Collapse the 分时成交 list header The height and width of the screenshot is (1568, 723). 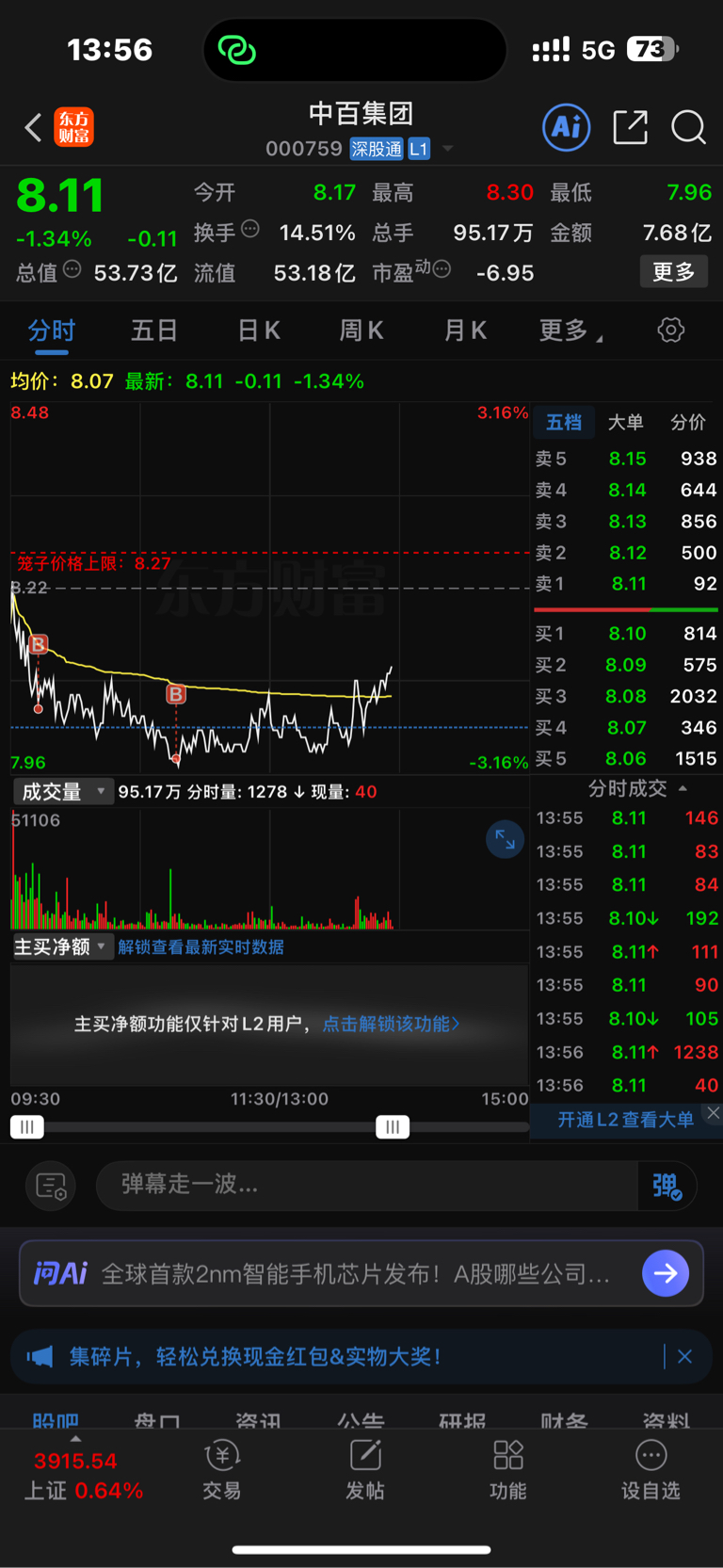(x=636, y=788)
